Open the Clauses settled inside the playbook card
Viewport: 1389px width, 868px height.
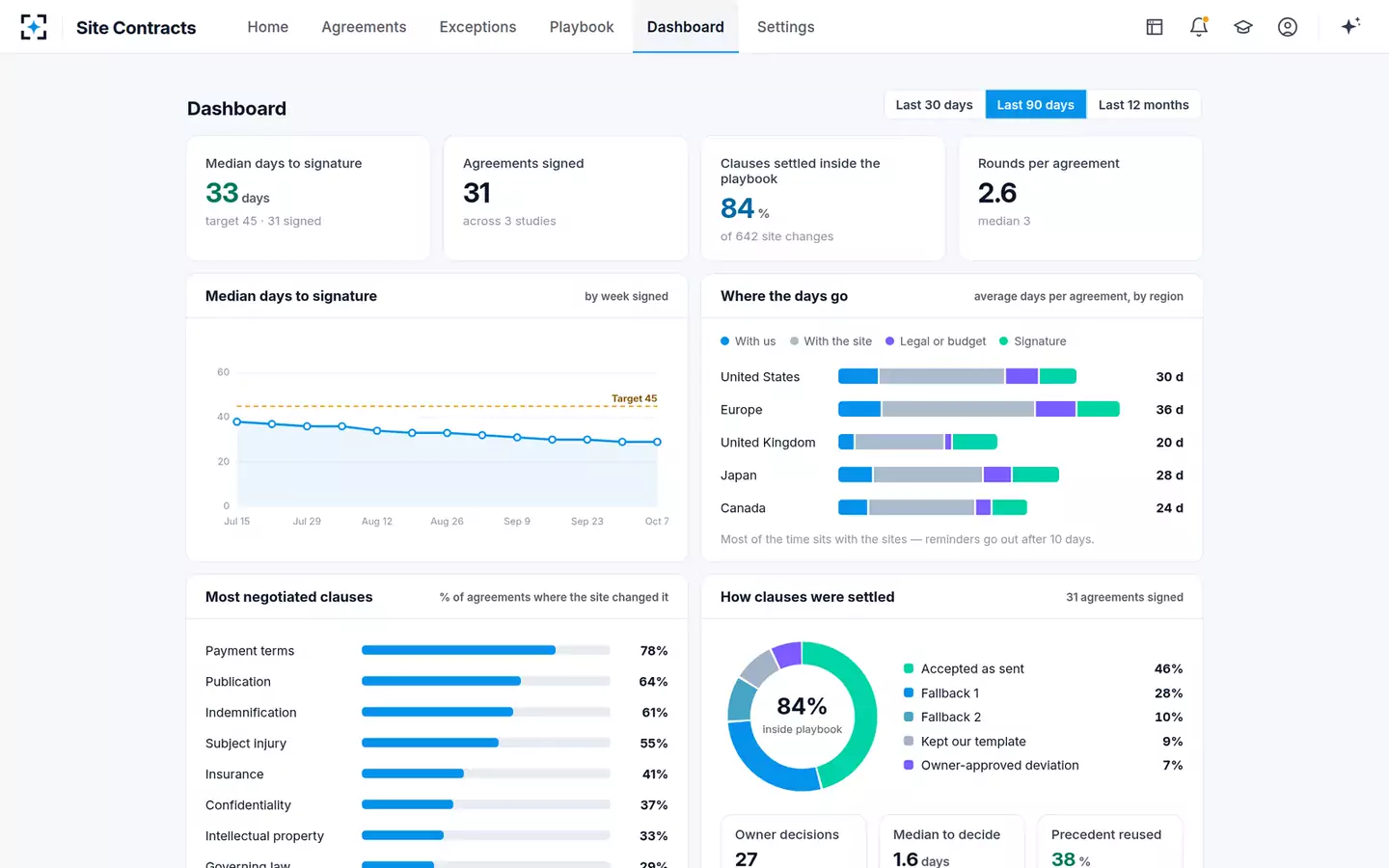(823, 198)
